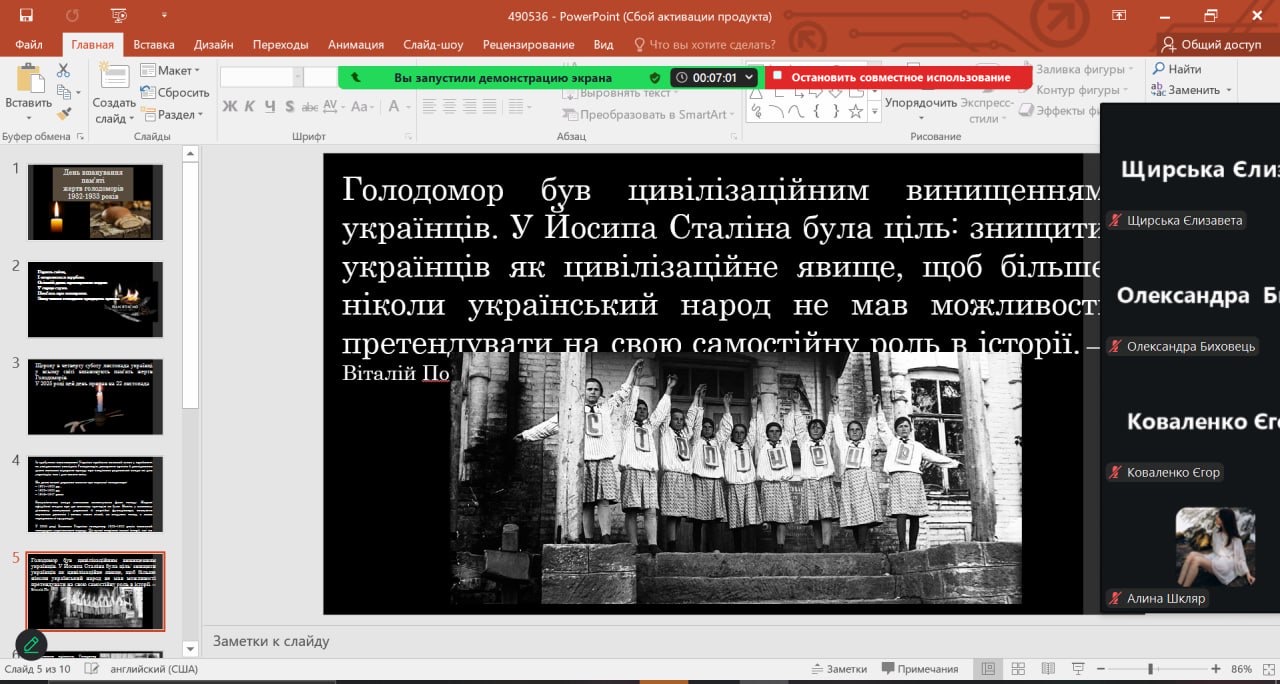Click the Общий доступ share button
Viewport: 1280px width, 684px height.
point(1211,44)
